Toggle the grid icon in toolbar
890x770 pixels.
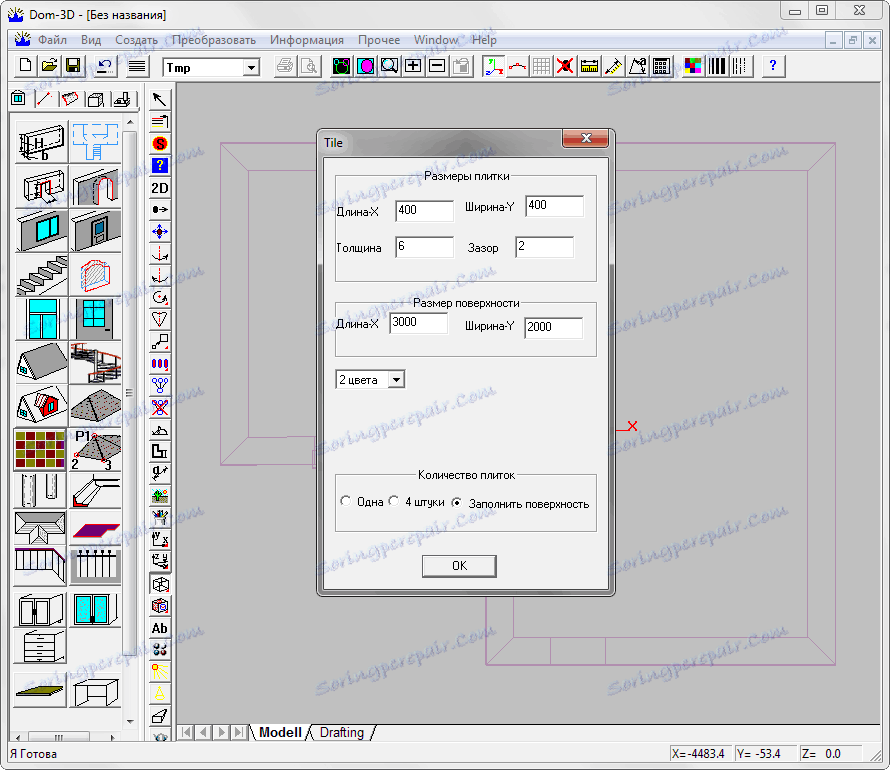[x=541, y=66]
